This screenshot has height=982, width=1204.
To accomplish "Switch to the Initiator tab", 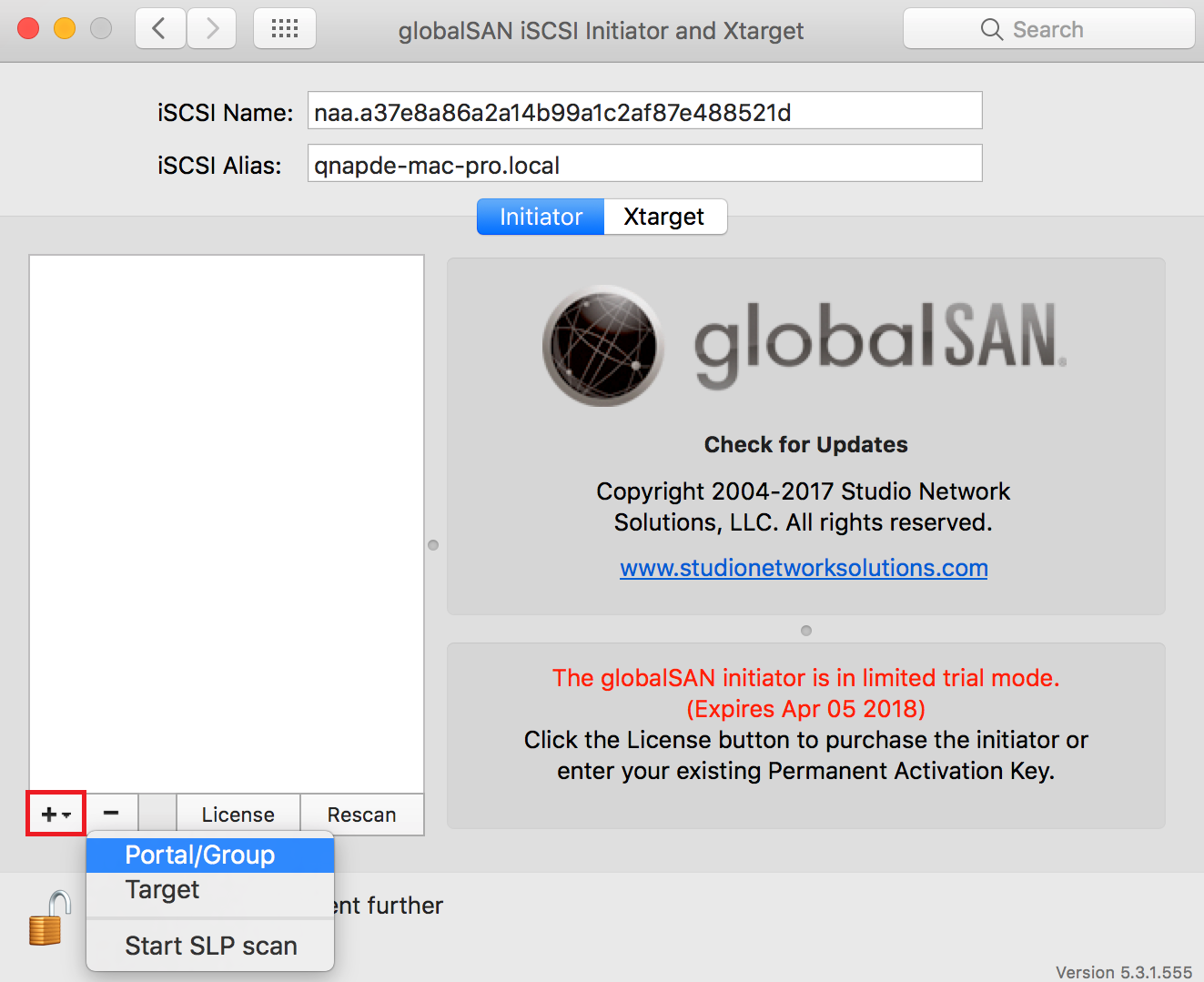I will click(x=541, y=217).
